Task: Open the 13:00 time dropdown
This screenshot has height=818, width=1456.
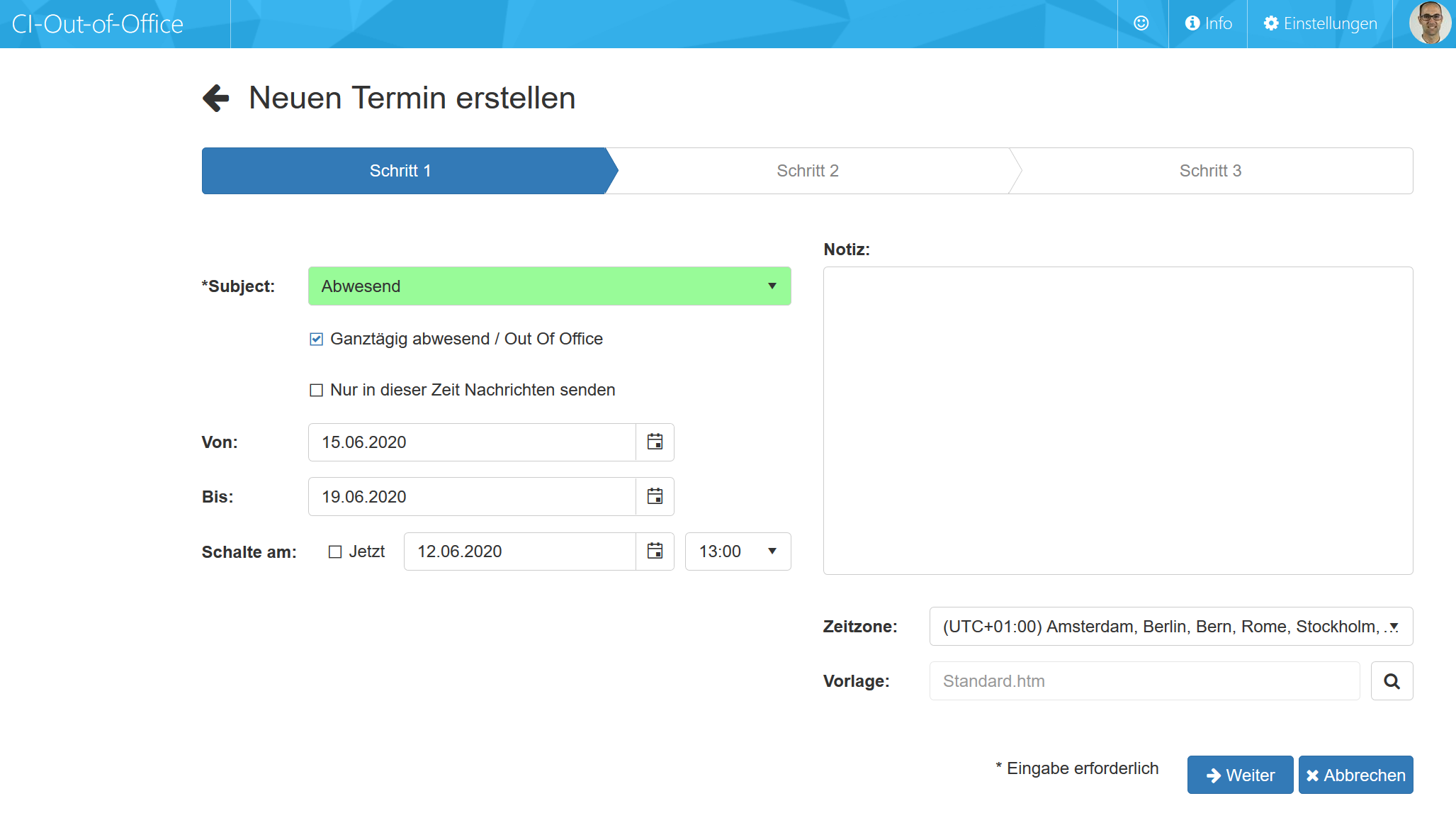Action: click(738, 551)
